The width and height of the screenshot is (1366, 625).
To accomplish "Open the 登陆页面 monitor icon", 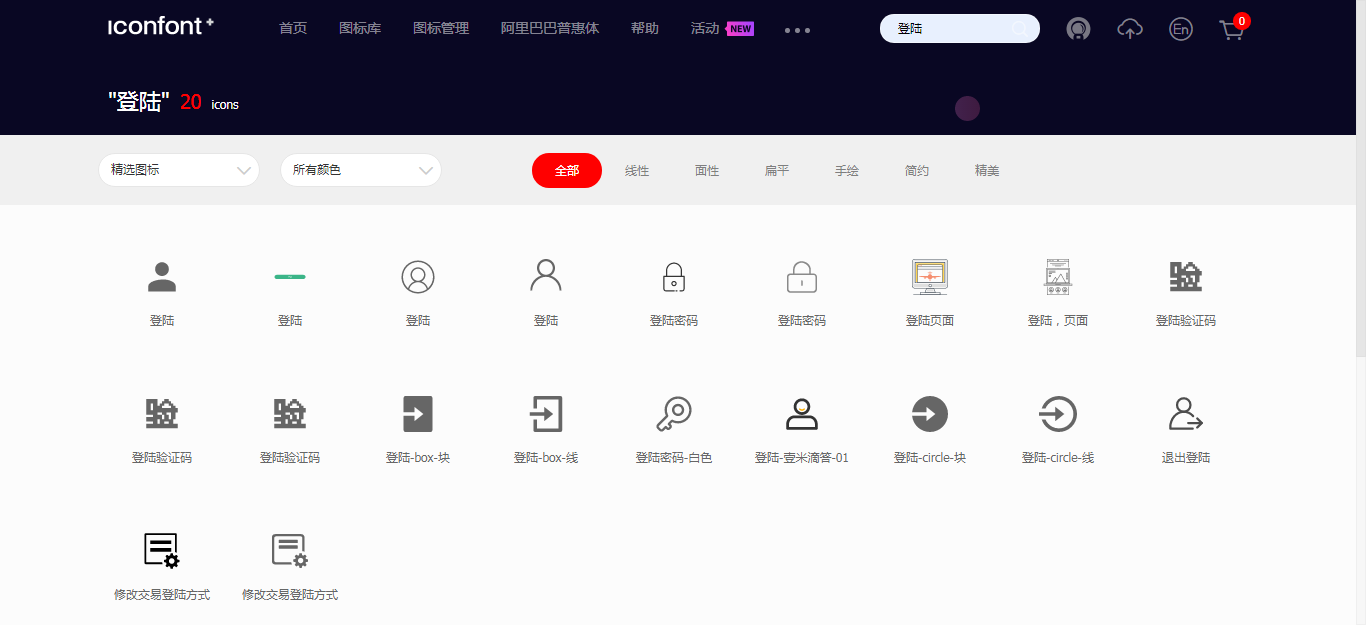I will (x=930, y=276).
